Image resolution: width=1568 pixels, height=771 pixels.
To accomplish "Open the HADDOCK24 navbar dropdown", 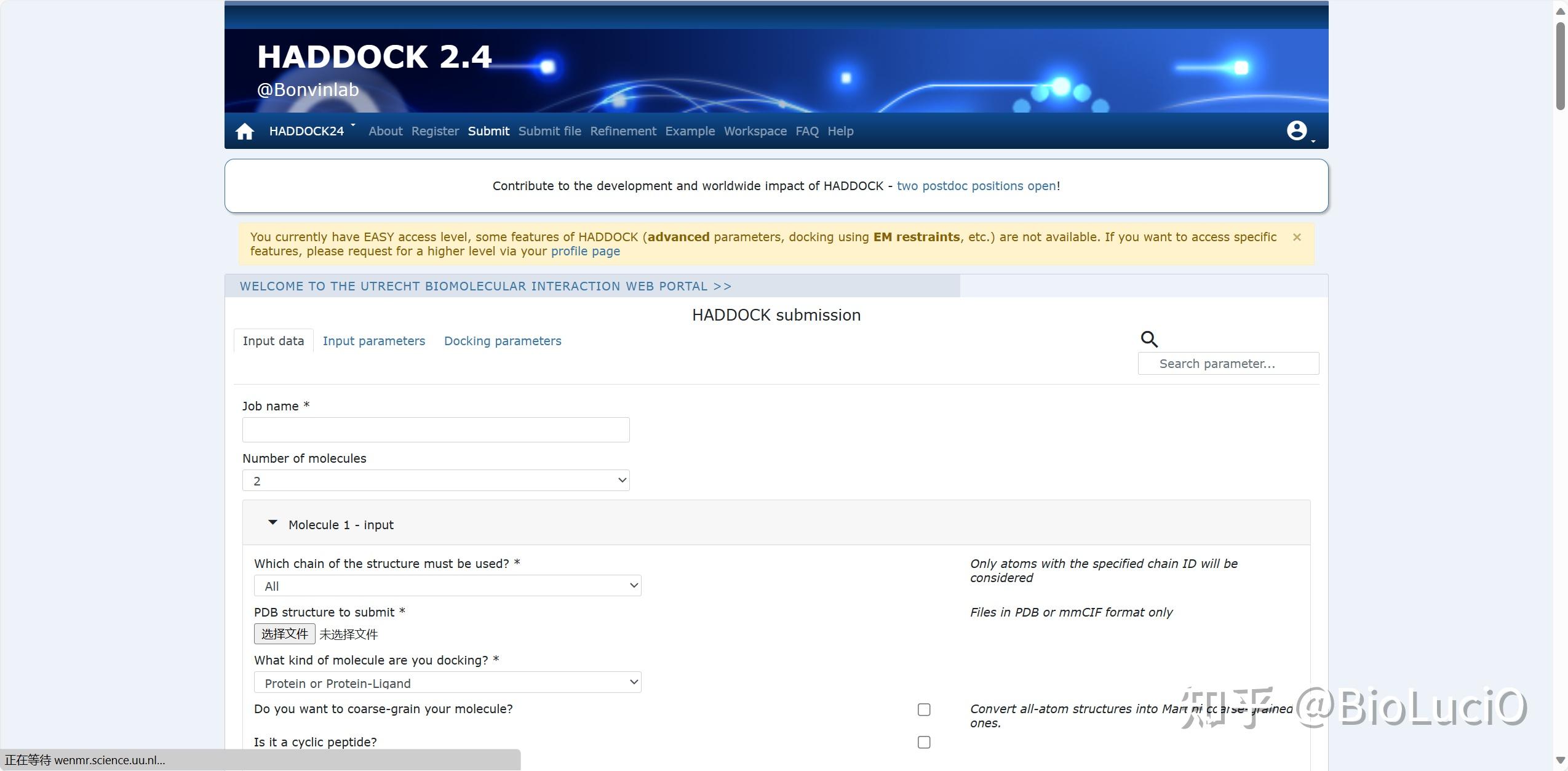I will pyautogui.click(x=312, y=131).
